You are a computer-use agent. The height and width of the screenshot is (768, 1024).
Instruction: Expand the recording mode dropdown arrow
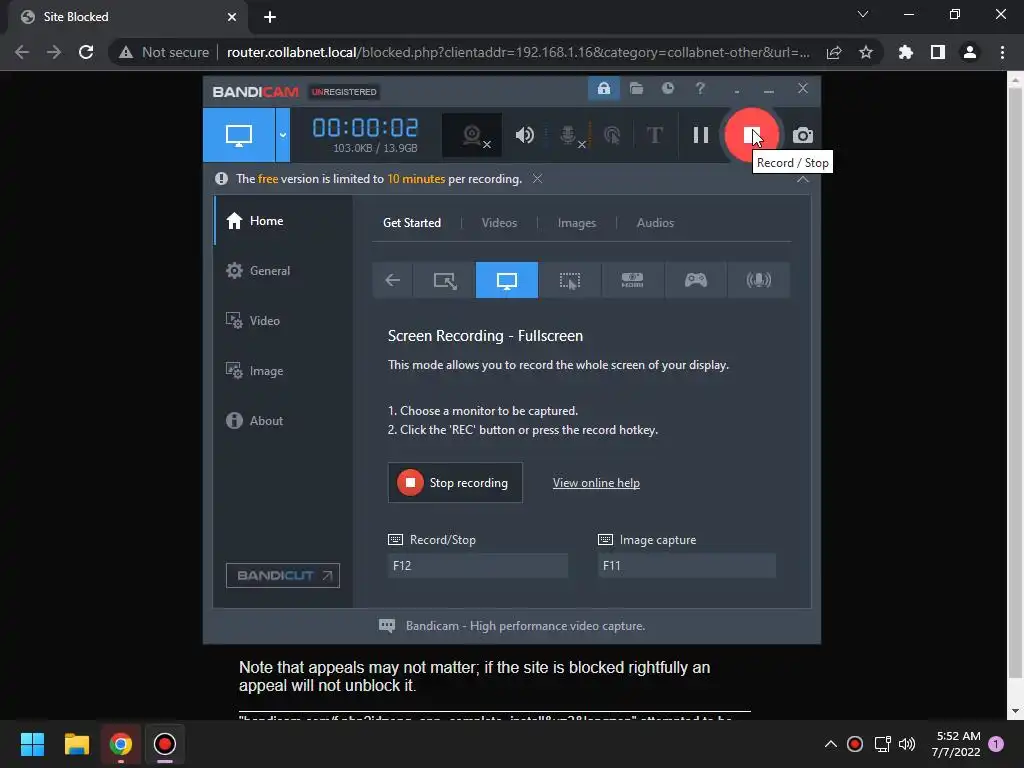[283, 135]
